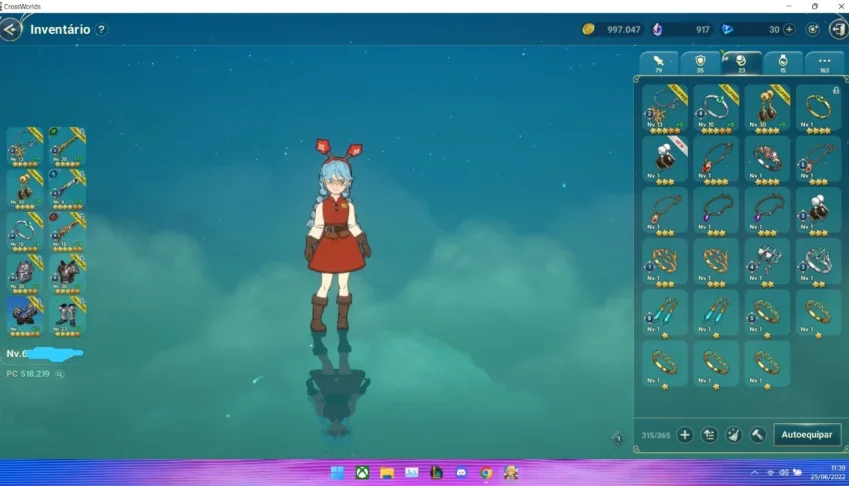Screen dimensions: 849x486
Task: Open the highlighted equipped gauntlets slot
Action: pos(24,317)
